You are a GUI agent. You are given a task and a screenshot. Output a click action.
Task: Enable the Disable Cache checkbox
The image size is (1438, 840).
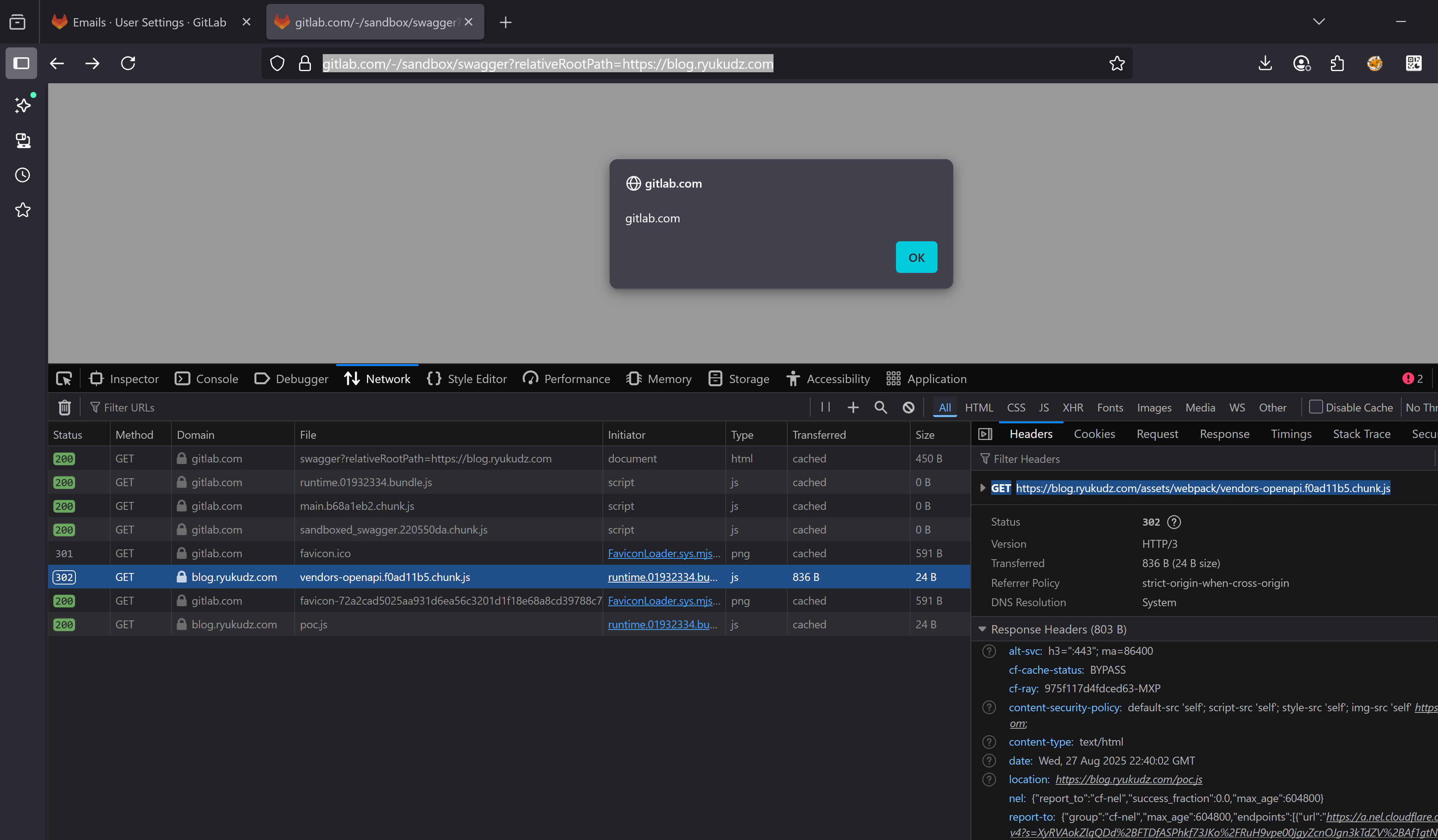[x=1316, y=407]
